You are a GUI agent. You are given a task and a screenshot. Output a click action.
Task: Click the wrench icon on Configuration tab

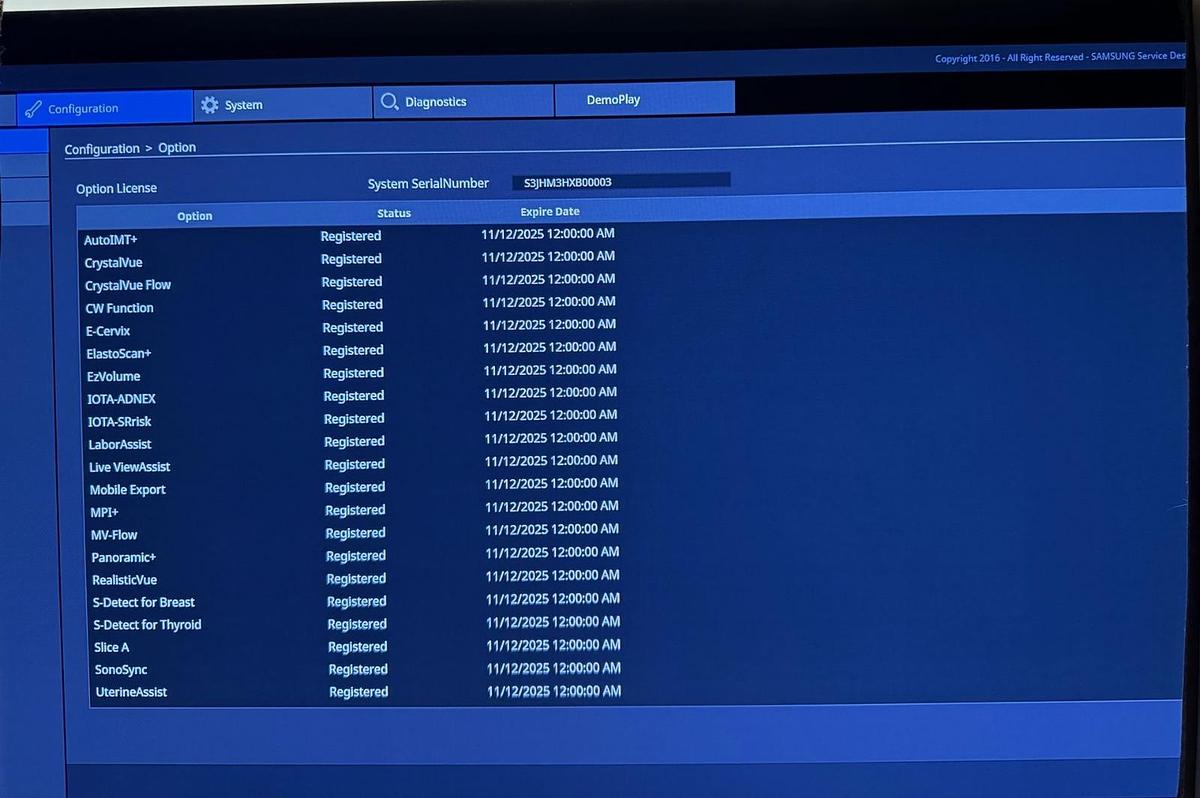[33, 109]
